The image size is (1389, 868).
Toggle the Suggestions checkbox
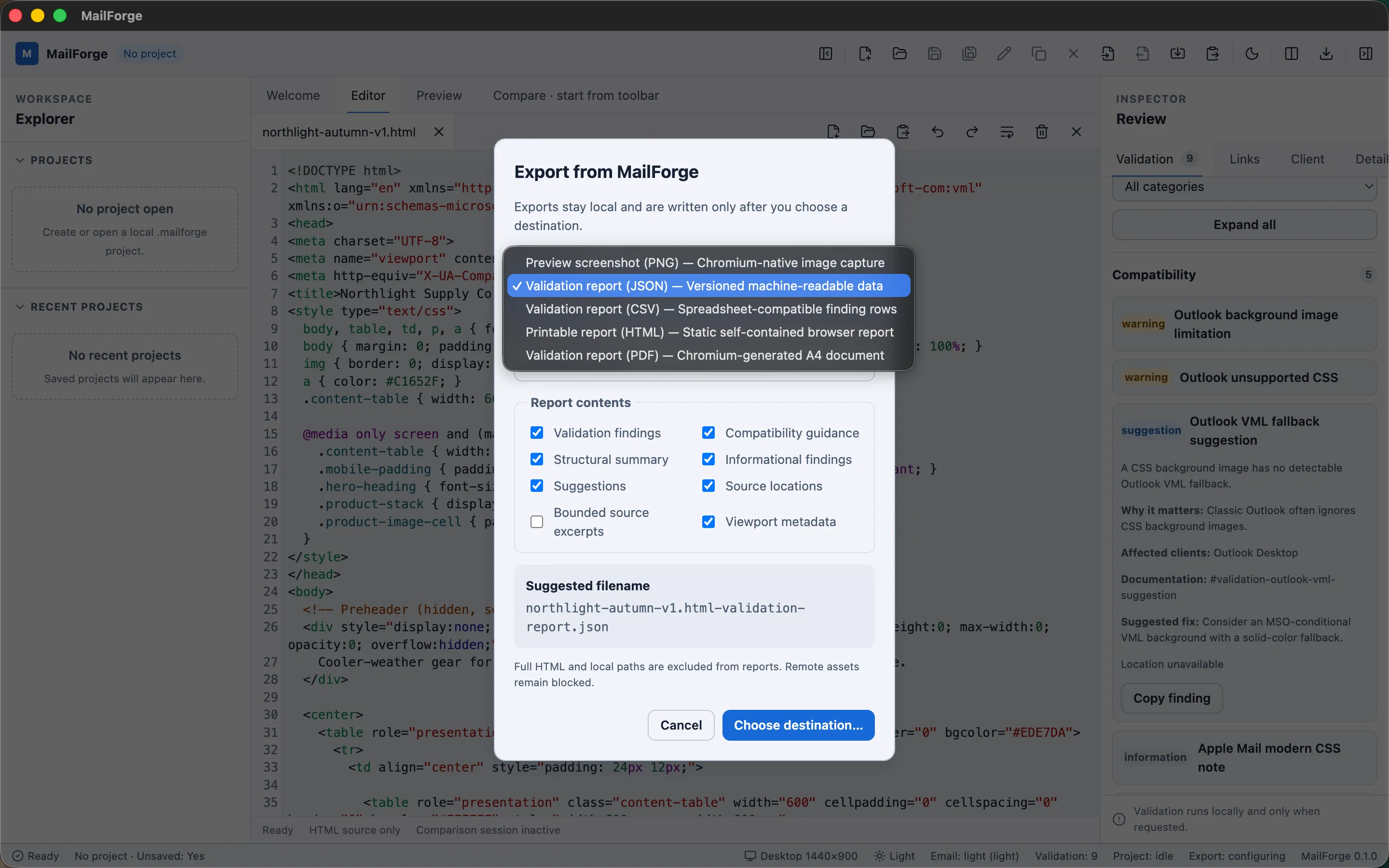pos(537,486)
